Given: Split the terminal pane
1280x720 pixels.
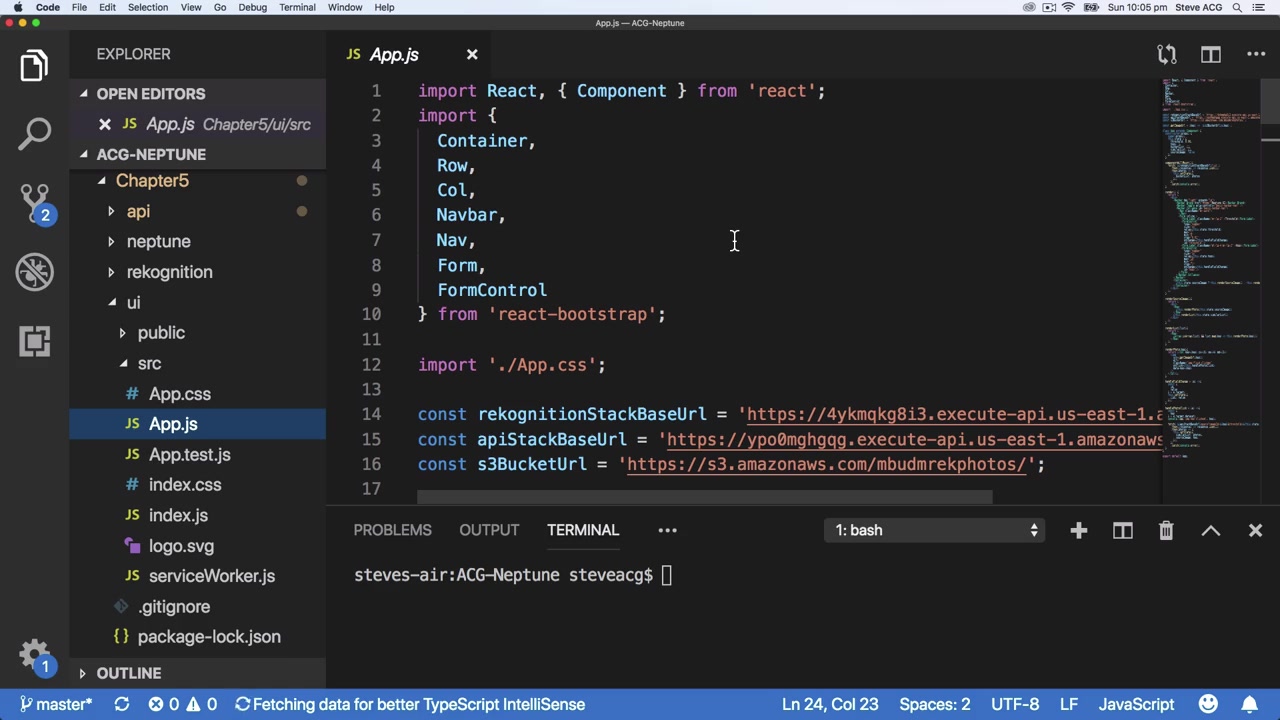Looking at the screenshot, I should [1122, 530].
